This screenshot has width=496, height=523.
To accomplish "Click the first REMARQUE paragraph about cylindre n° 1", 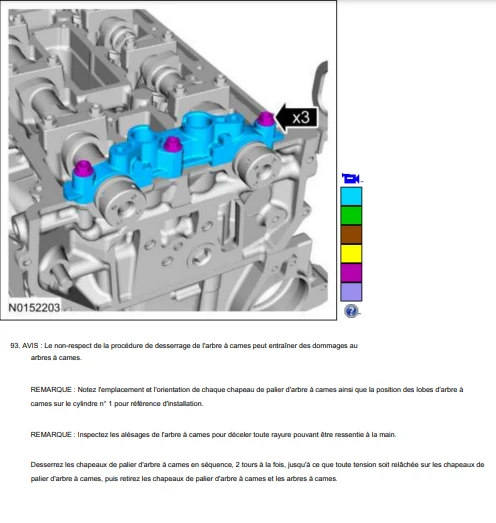I will click(x=247, y=397).
